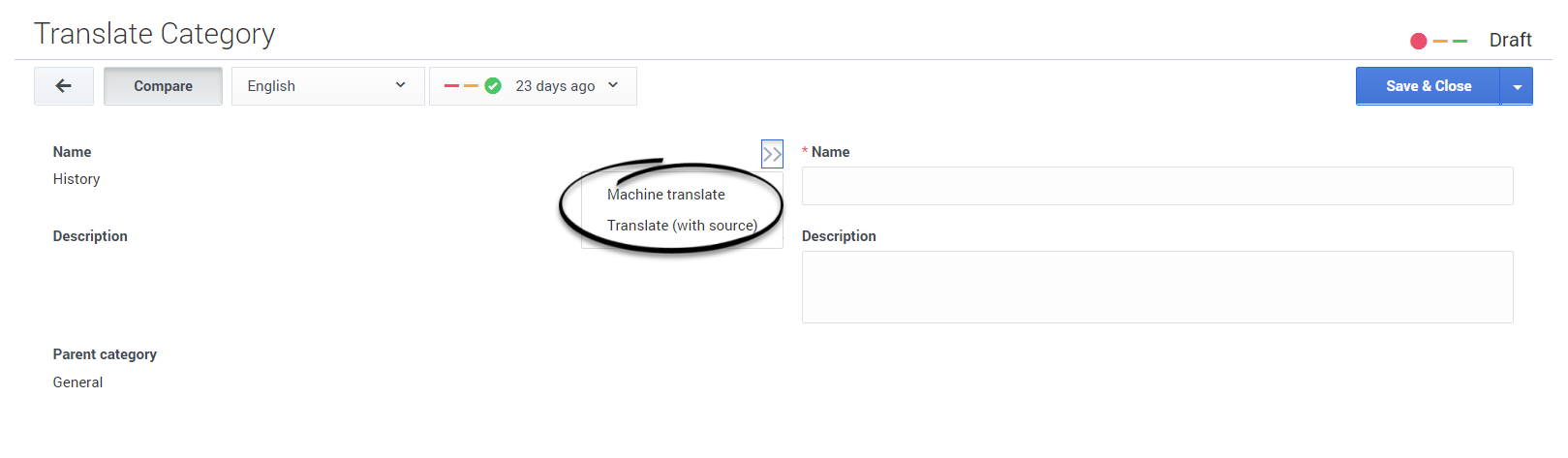Viewport: 1568px width, 458px height.
Task: Click the Parent category value 'General'
Action: click(77, 382)
